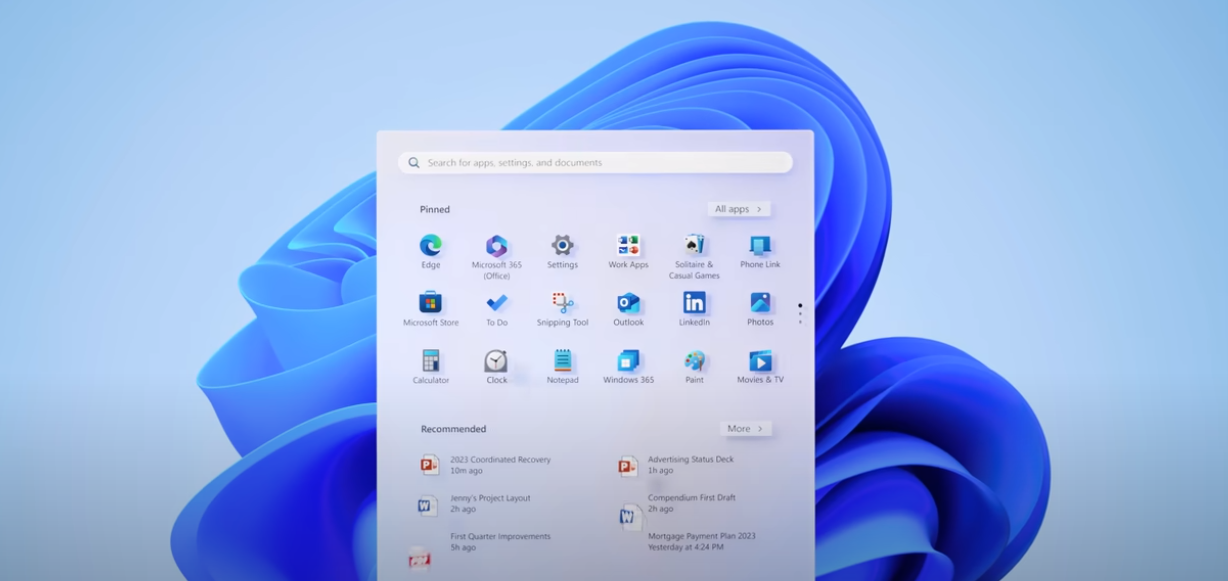Open the Snipping Tool icon
This screenshot has height=581, width=1228.
[562, 303]
